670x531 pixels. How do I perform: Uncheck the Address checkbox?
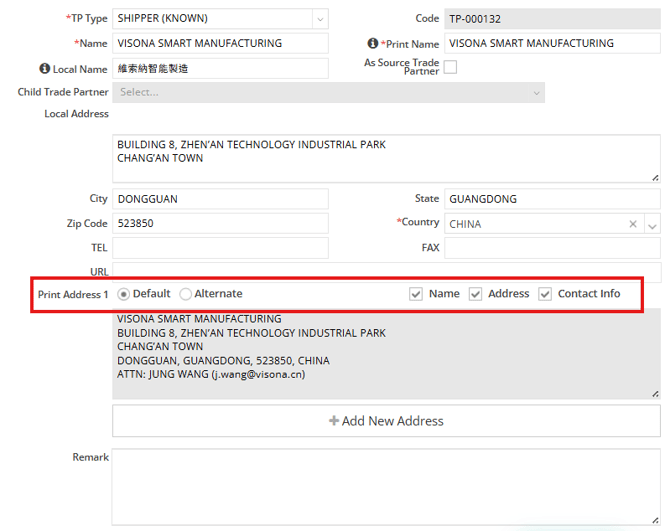pos(475,294)
